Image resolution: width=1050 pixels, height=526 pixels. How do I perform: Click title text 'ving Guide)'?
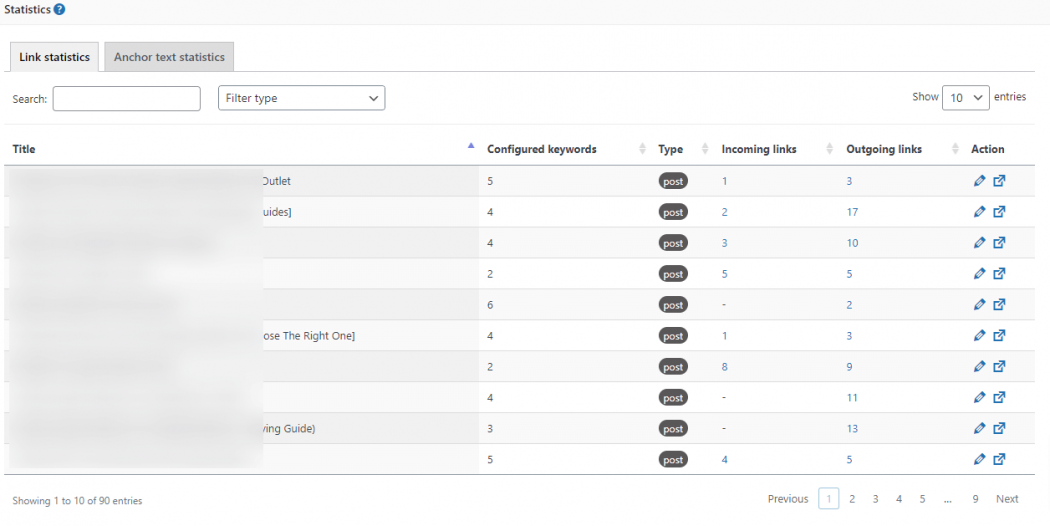click(288, 428)
